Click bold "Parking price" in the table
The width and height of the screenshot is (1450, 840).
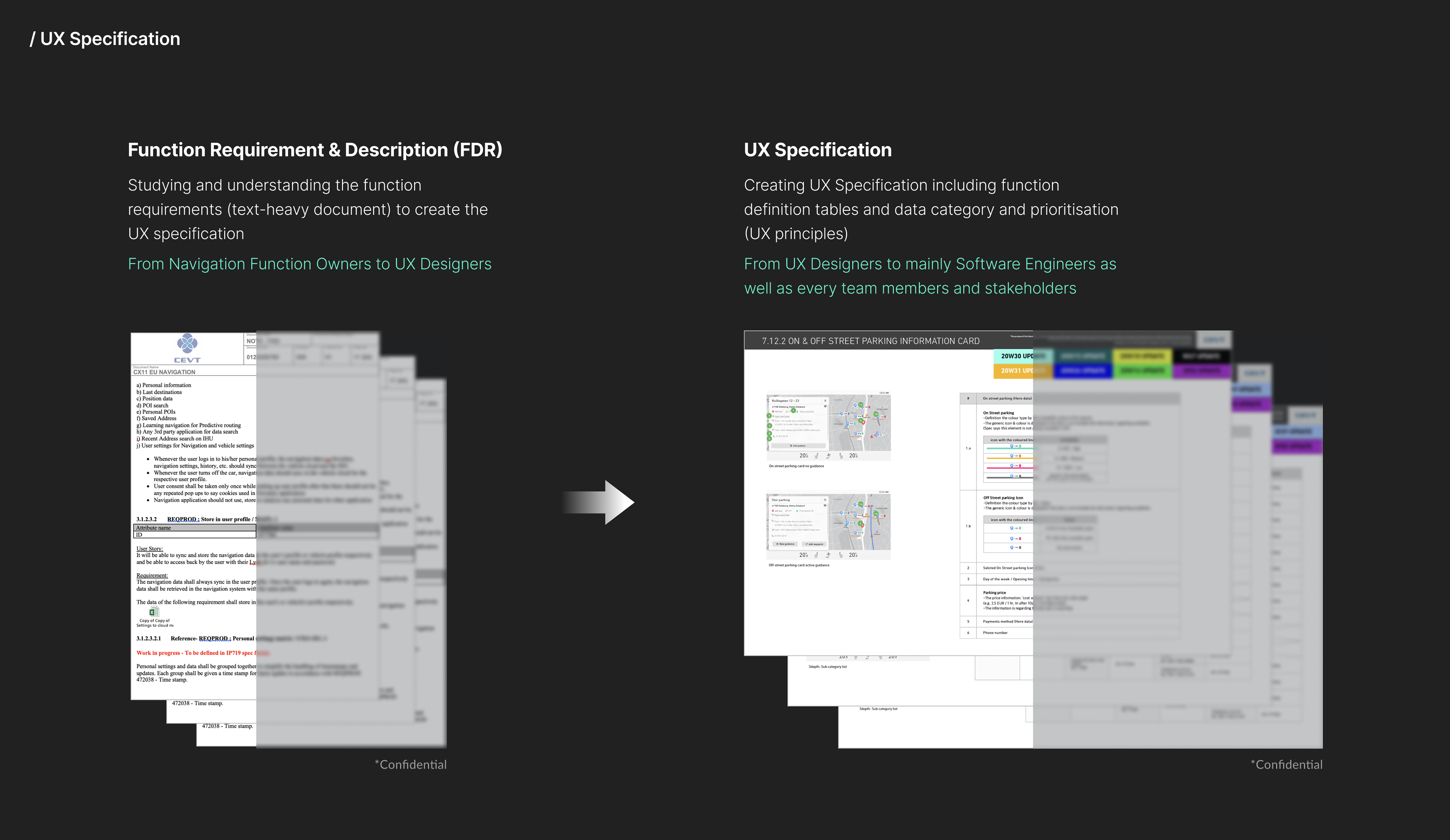[x=994, y=593]
